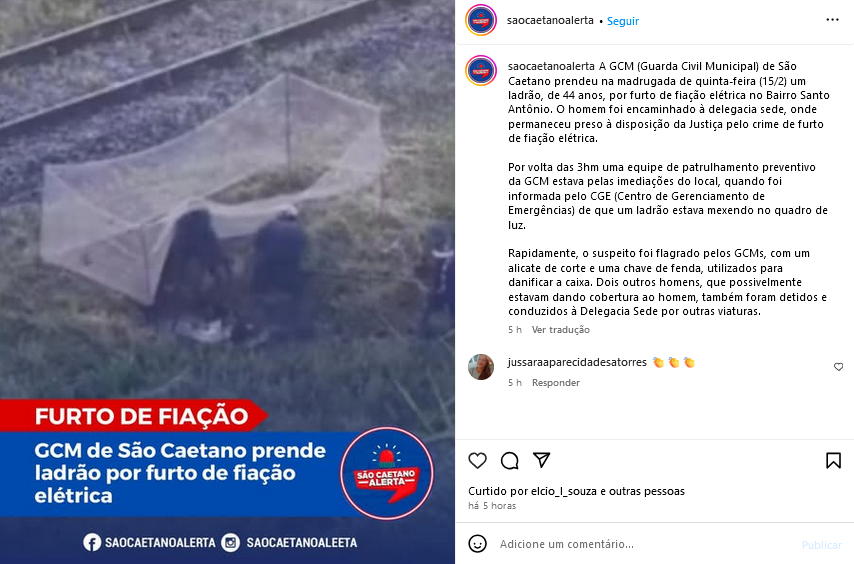Like the post with the heart icon
The image size is (854, 564).
coord(478,461)
